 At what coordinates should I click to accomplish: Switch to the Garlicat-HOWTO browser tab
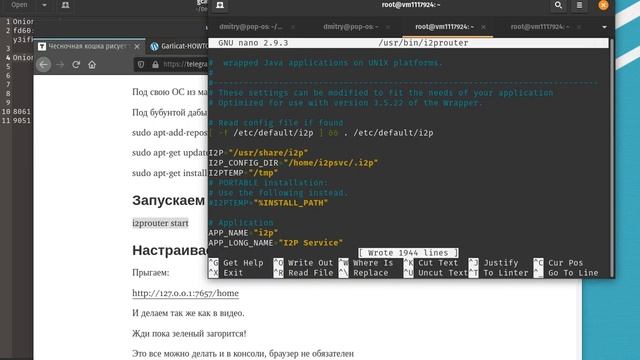coord(179,47)
